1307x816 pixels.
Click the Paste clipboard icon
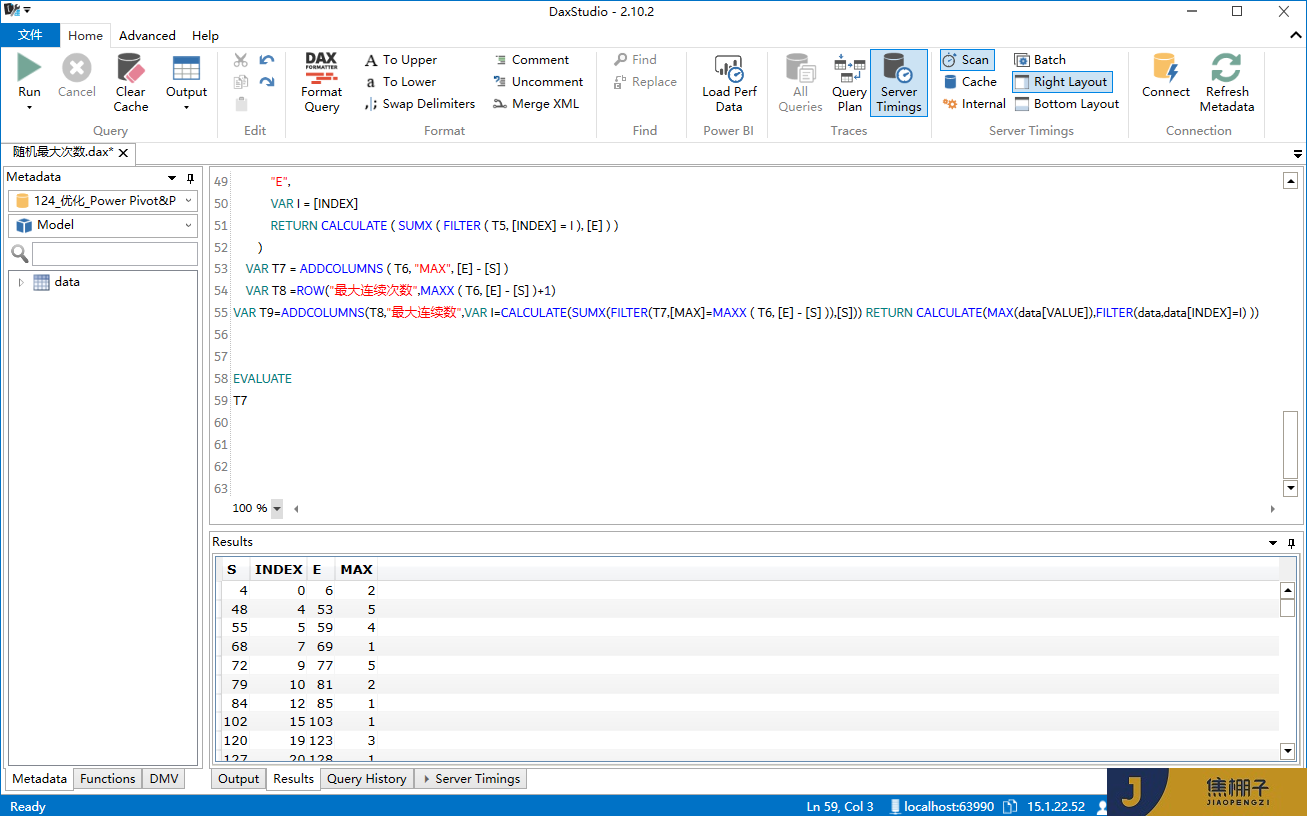(x=241, y=104)
